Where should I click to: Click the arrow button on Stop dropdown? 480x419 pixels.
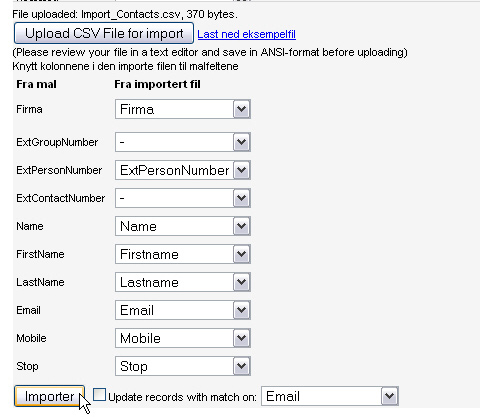pyautogui.click(x=241, y=366)
